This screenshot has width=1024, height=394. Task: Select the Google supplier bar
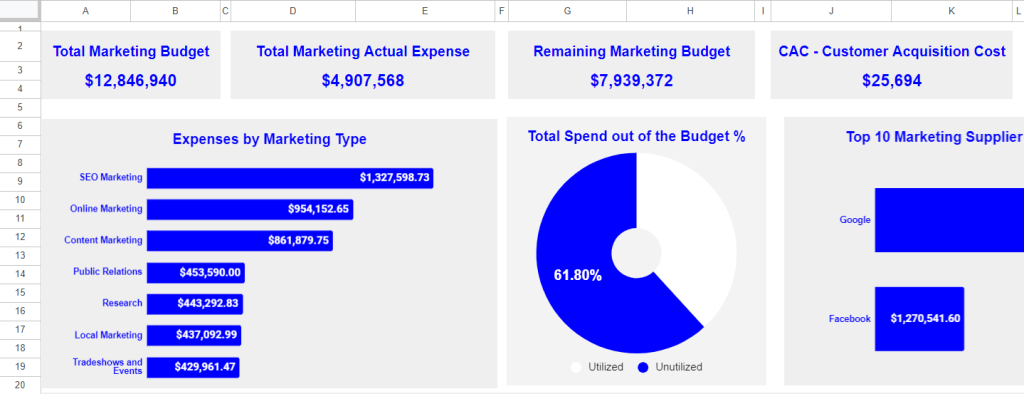(x=950, y=220)
